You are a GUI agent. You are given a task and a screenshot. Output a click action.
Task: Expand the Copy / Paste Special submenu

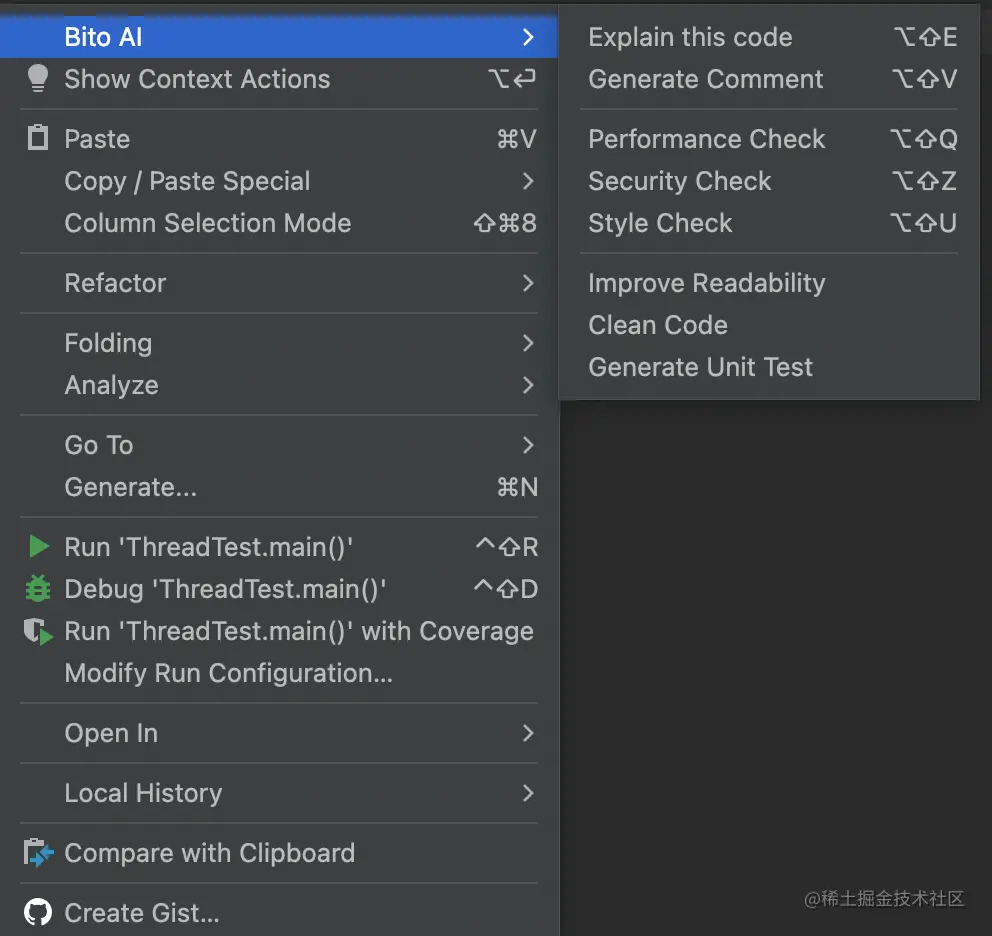527,181
